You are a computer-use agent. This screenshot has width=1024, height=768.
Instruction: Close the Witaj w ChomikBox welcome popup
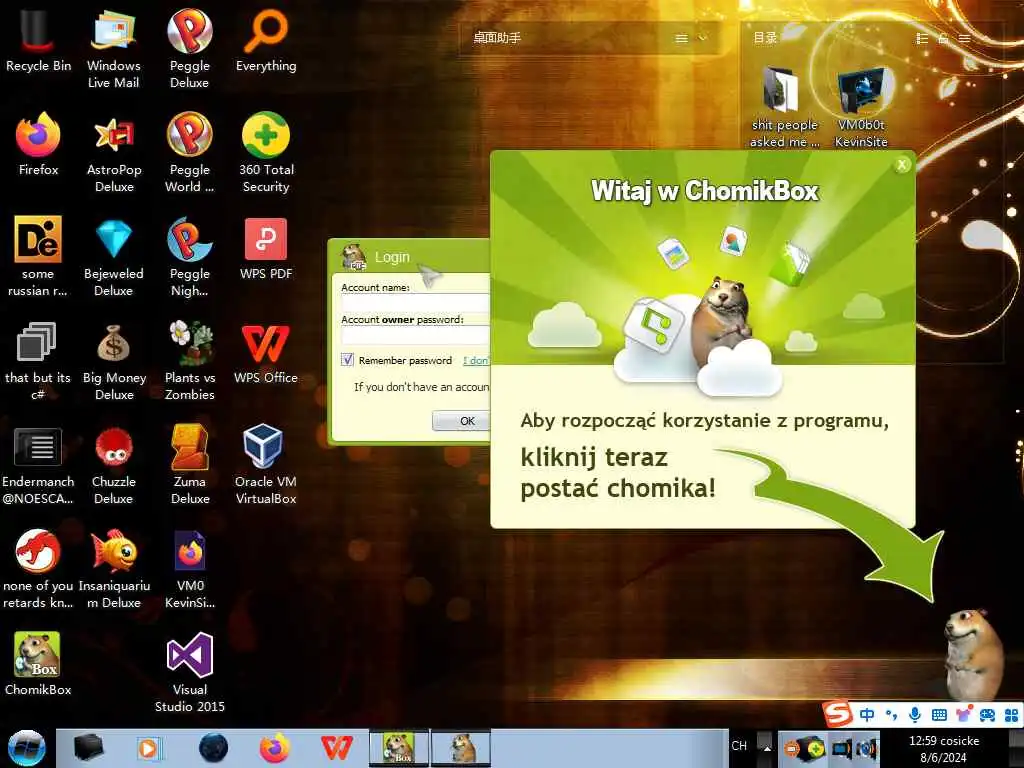pos(902,165)
